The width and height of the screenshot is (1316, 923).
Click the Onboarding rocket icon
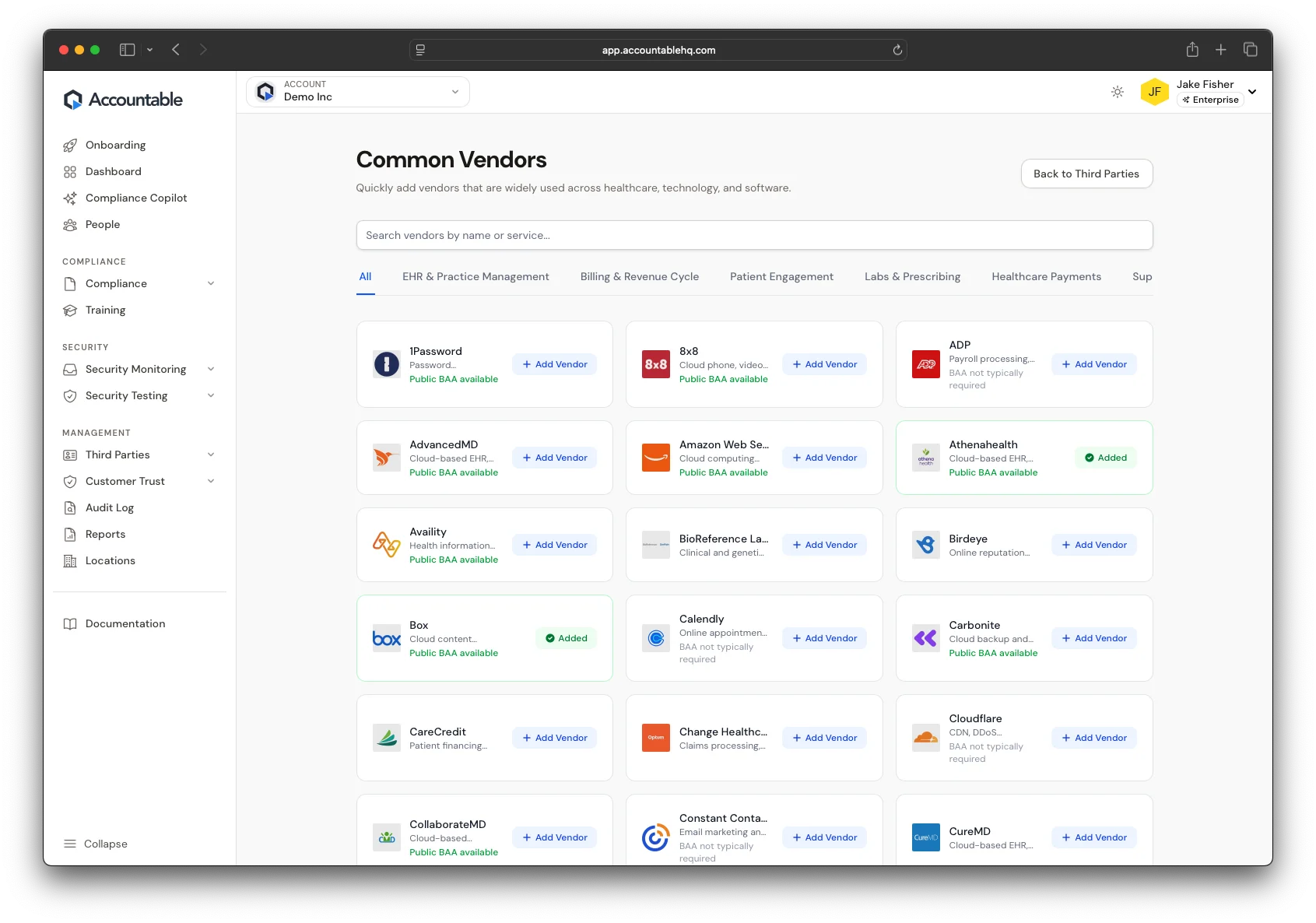coord(70,146)
